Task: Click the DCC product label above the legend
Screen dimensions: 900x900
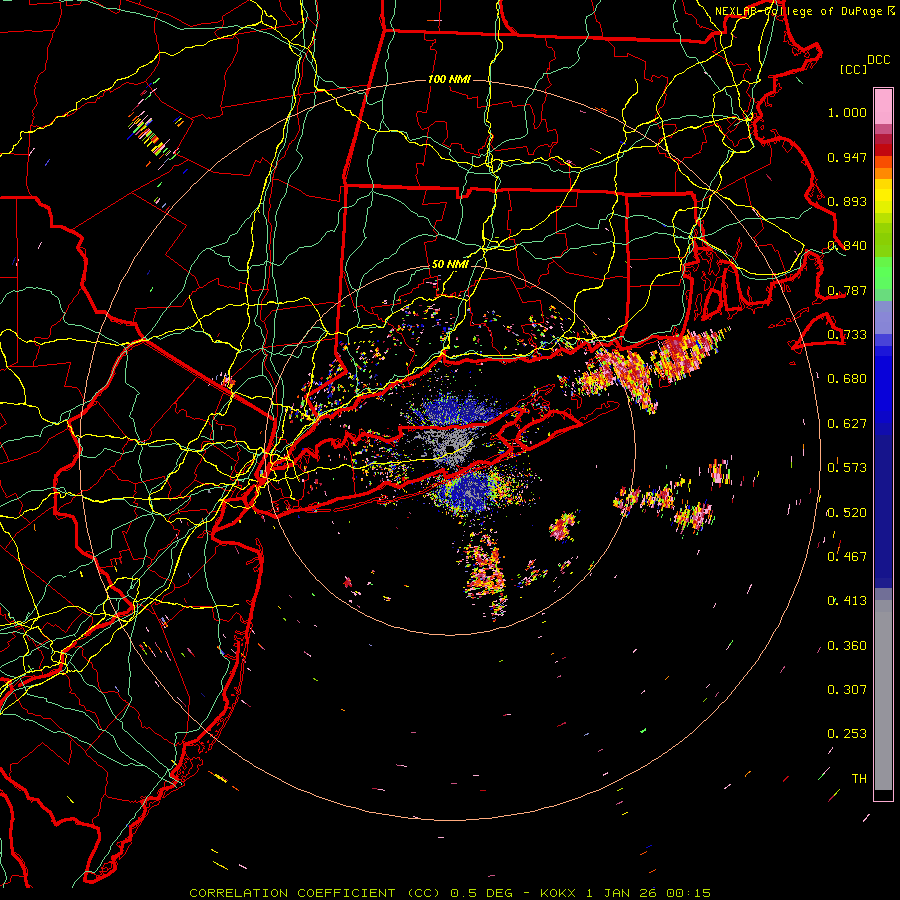Action: pos(878,60)
